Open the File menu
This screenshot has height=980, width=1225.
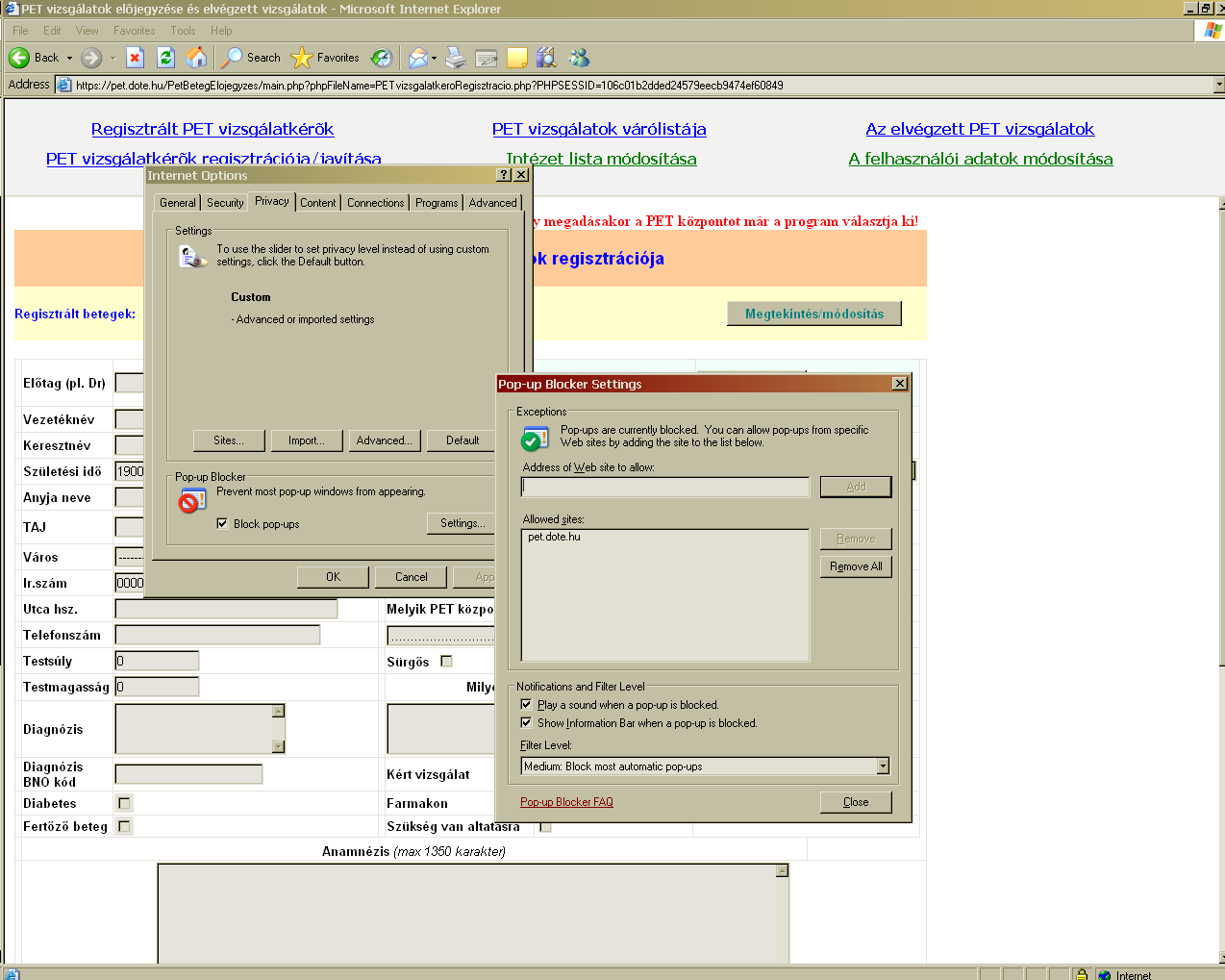tap(20, 31)
